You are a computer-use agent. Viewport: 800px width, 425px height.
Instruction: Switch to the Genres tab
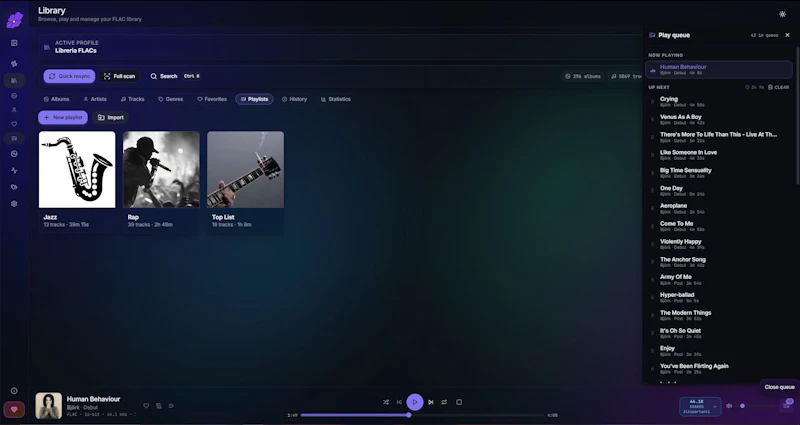pos(170,99)
